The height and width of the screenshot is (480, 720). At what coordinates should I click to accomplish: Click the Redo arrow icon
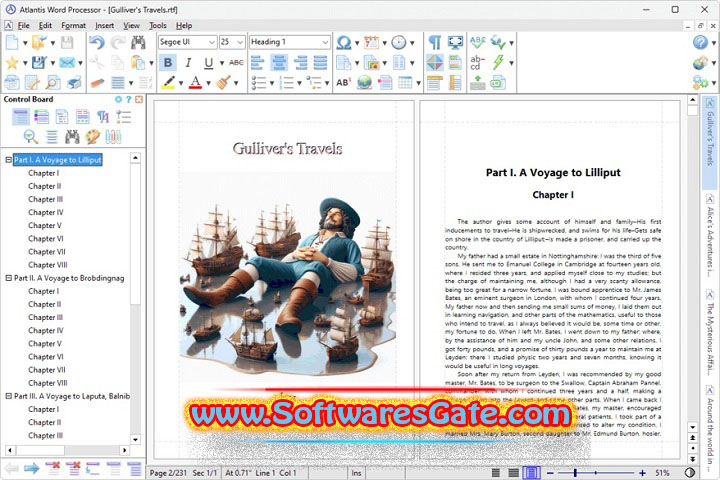tap(118, 43)
